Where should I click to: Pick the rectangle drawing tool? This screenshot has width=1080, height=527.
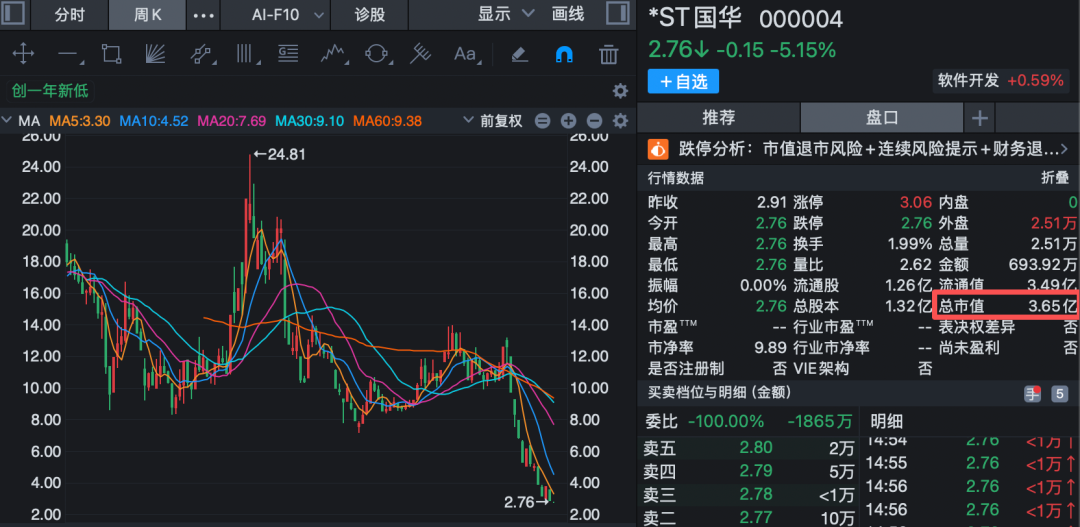111,54
